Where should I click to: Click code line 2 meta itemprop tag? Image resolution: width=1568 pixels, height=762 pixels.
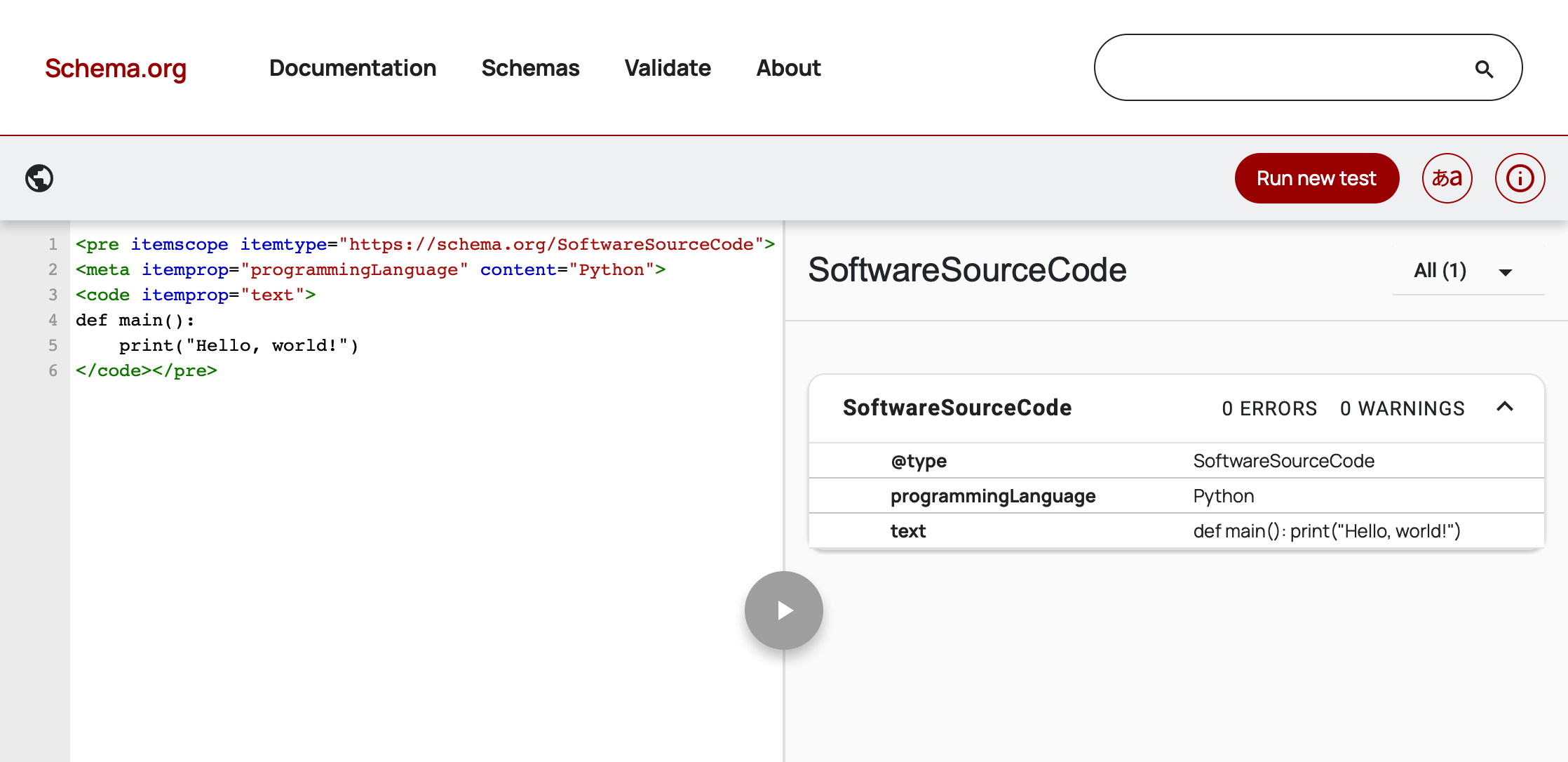click(x=371, y=269)
